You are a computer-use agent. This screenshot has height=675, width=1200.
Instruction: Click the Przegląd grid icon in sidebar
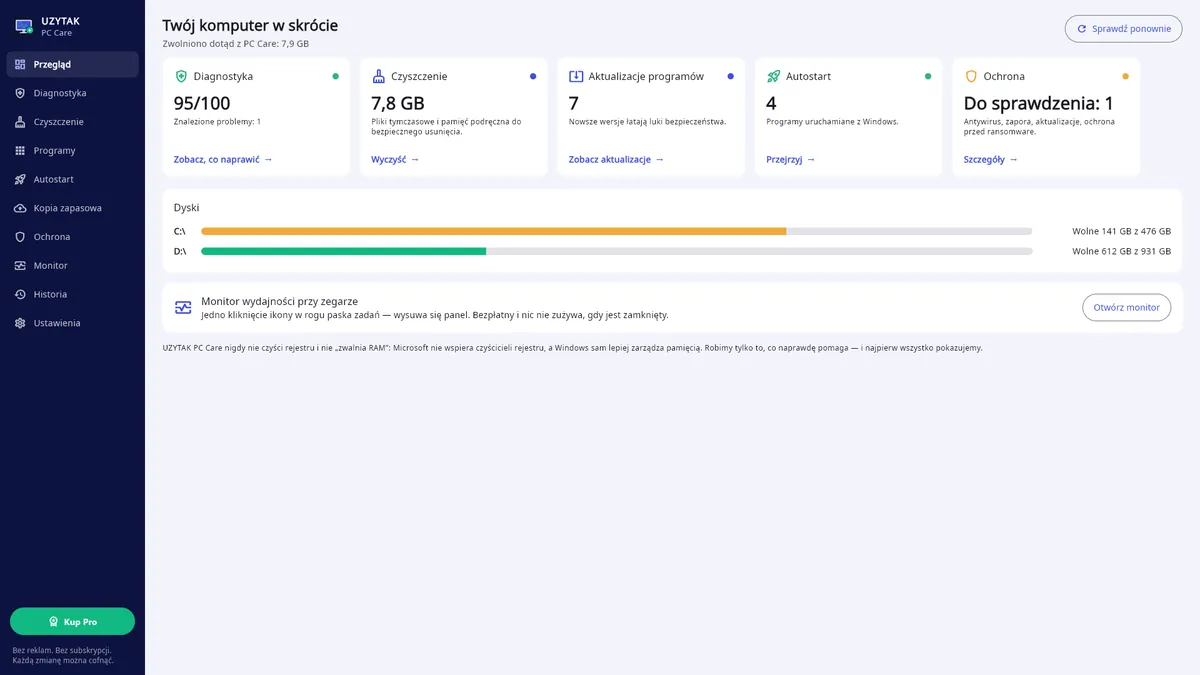pyautogui.click(x=20, y=64)
